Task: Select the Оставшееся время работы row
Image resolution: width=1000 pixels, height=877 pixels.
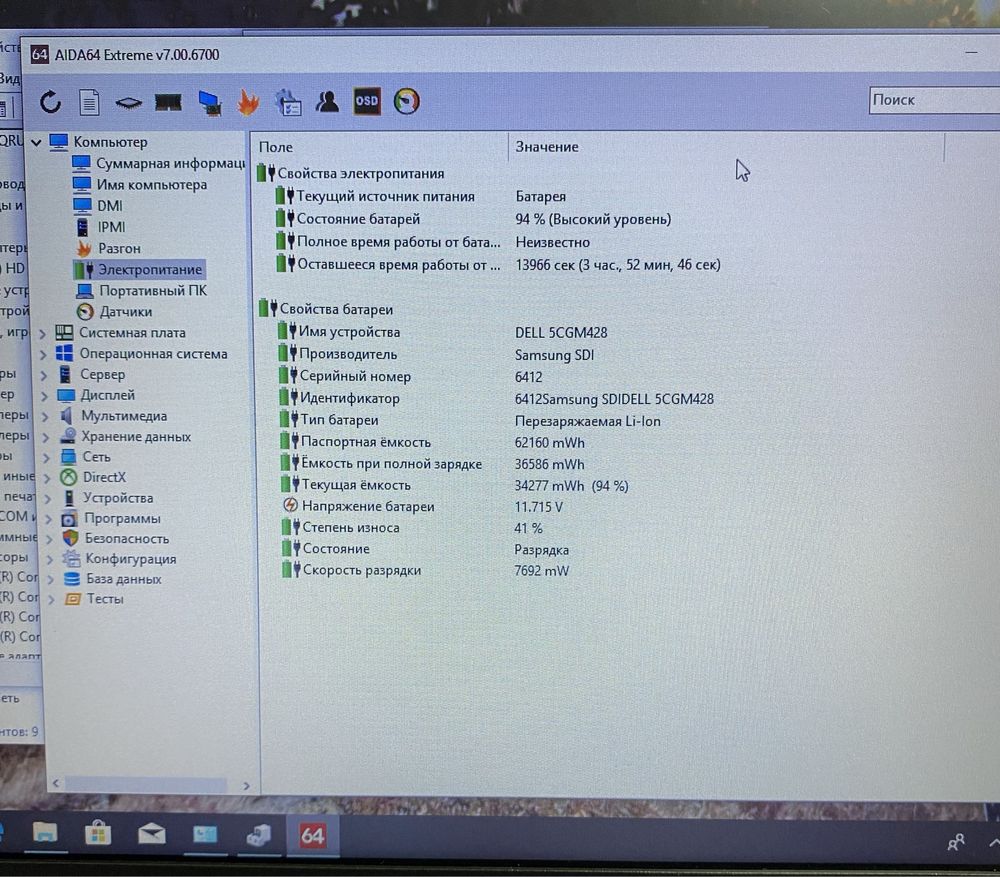Action: coord(499,264)
